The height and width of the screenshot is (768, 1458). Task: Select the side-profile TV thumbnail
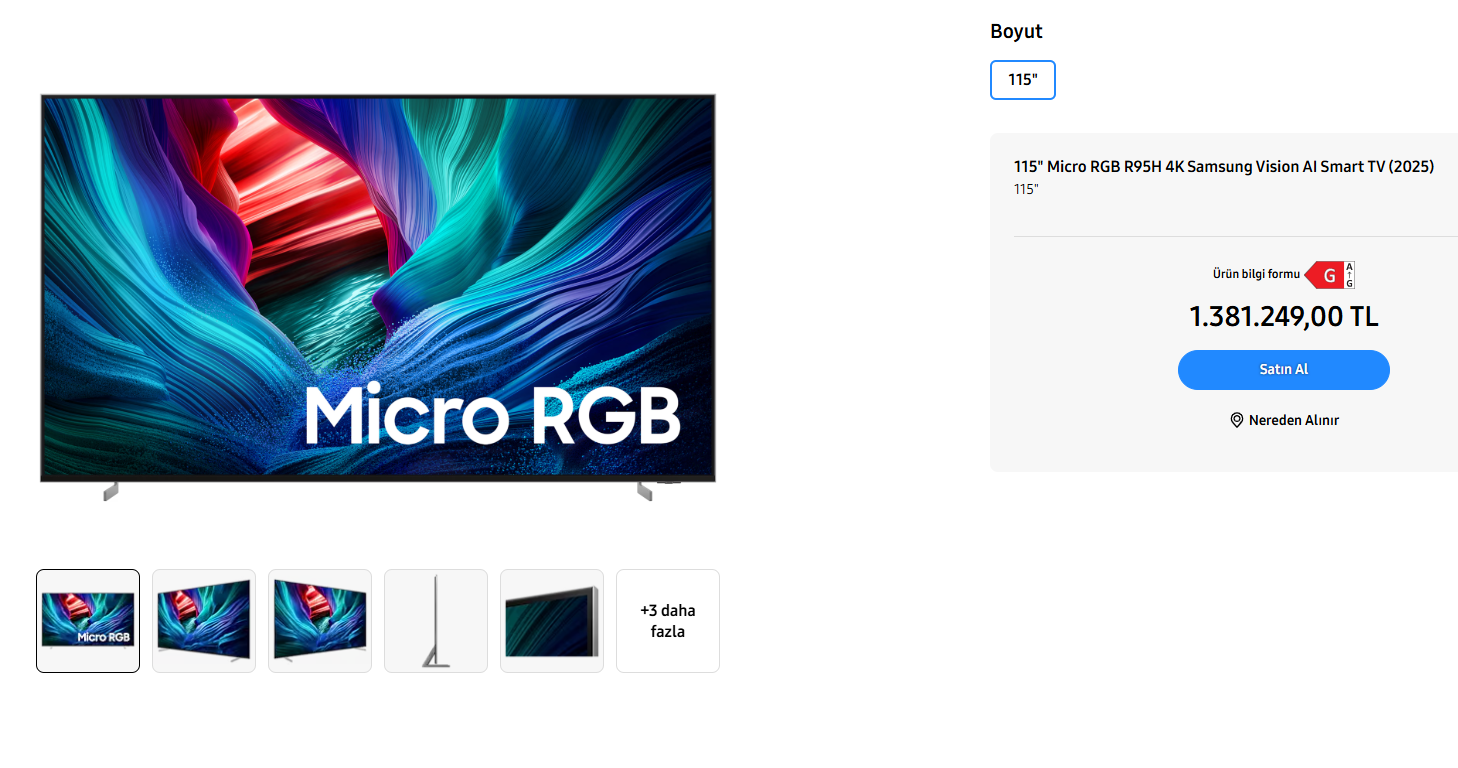point(436,621)
